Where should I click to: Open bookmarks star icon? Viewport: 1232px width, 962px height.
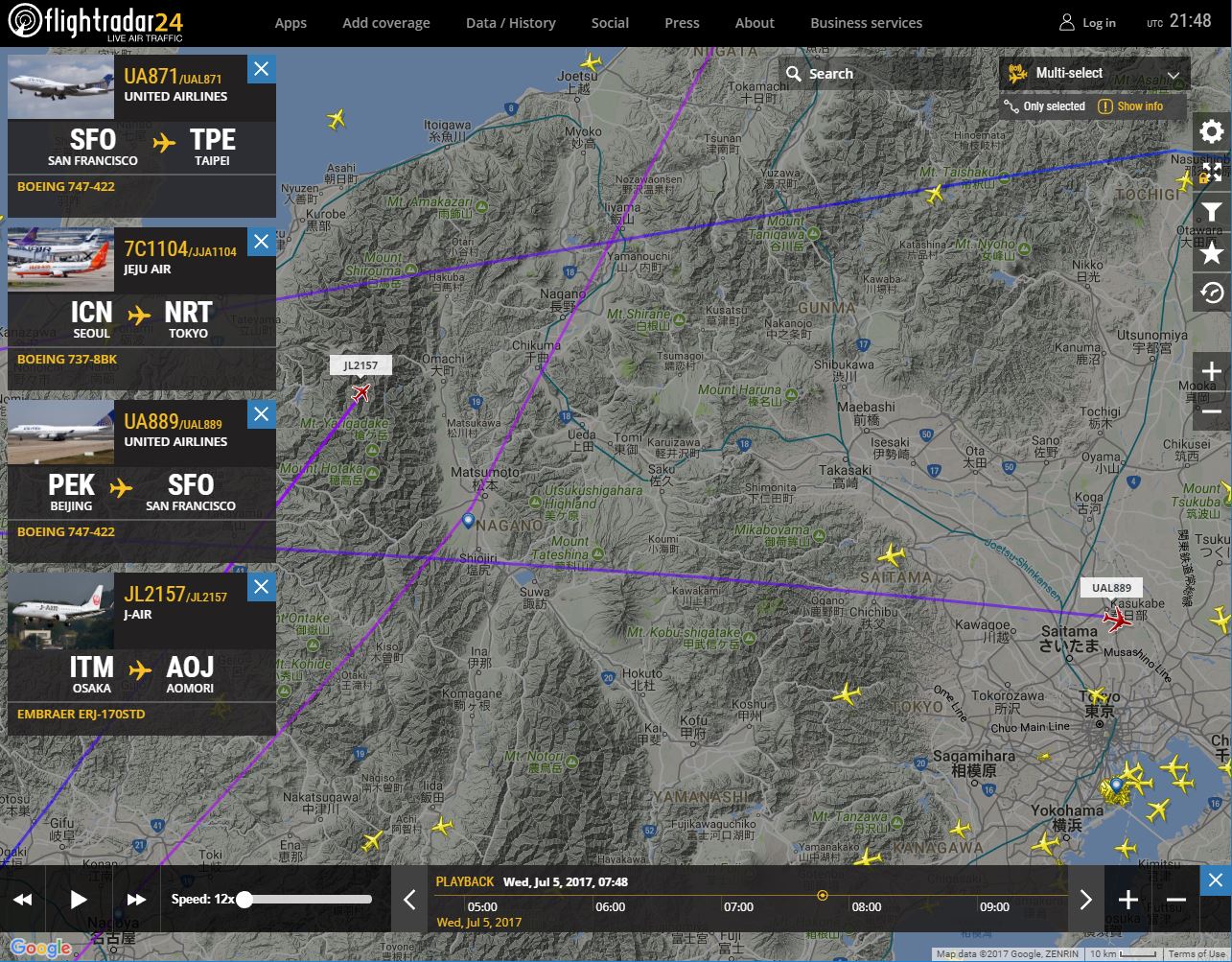(1212, 253)
